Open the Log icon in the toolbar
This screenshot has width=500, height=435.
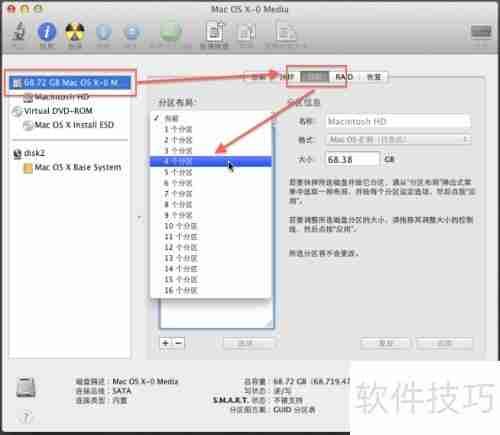(481, 33)
